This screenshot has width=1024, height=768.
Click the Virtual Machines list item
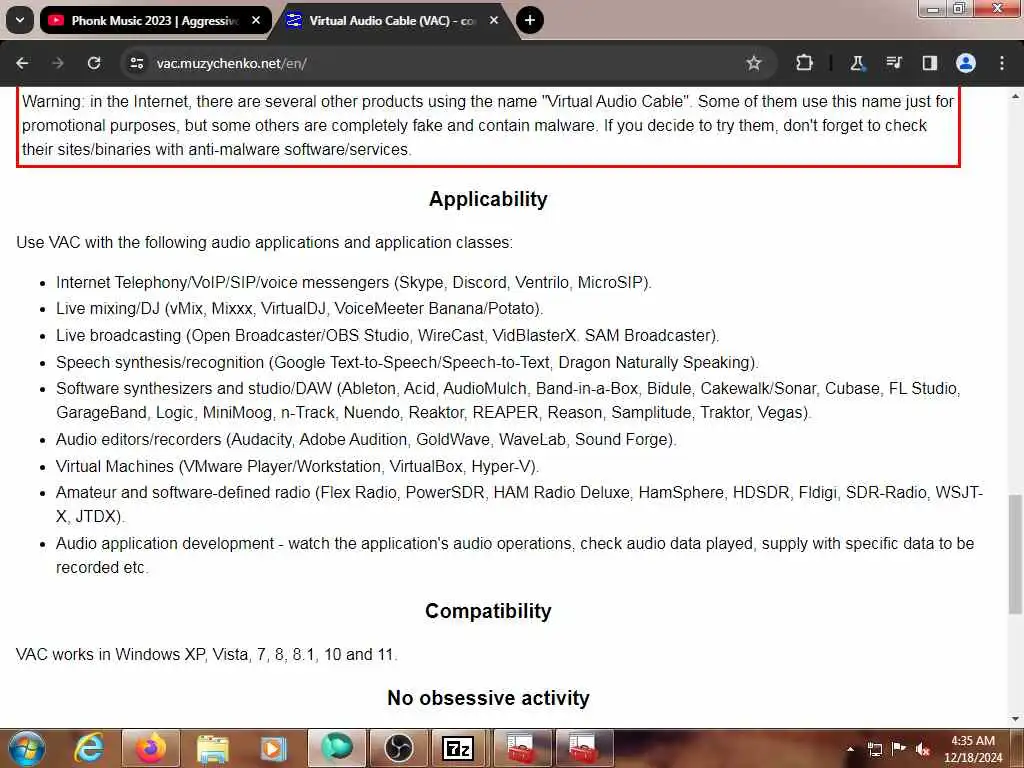pos(297,466)
